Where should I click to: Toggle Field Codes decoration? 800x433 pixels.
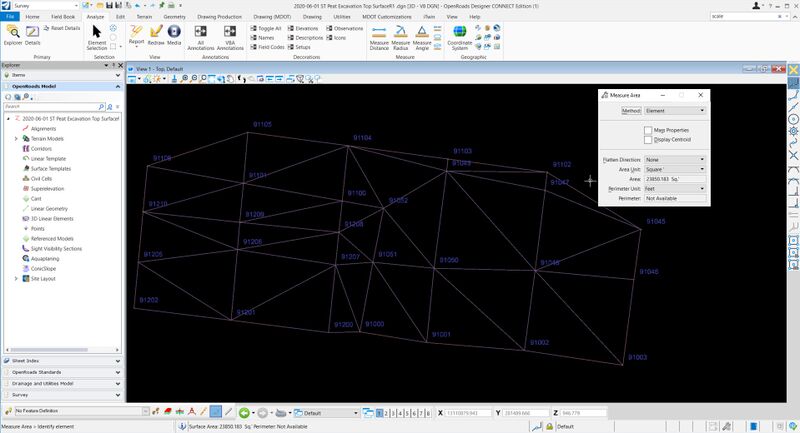coord(267,47)
